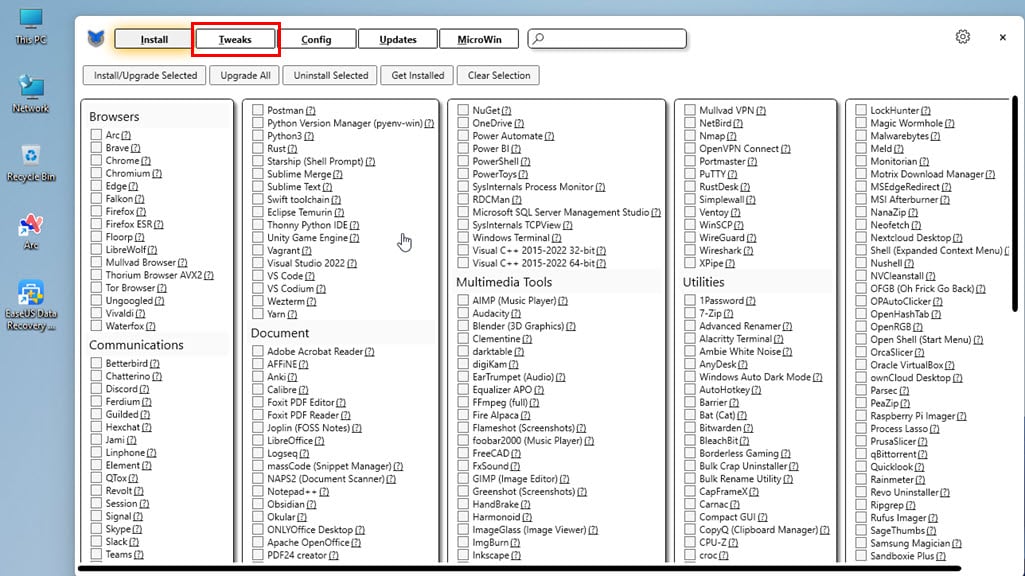
Task: Tick the VS Code checkbox
Action: pyautogui.click(x=258, y=276)
